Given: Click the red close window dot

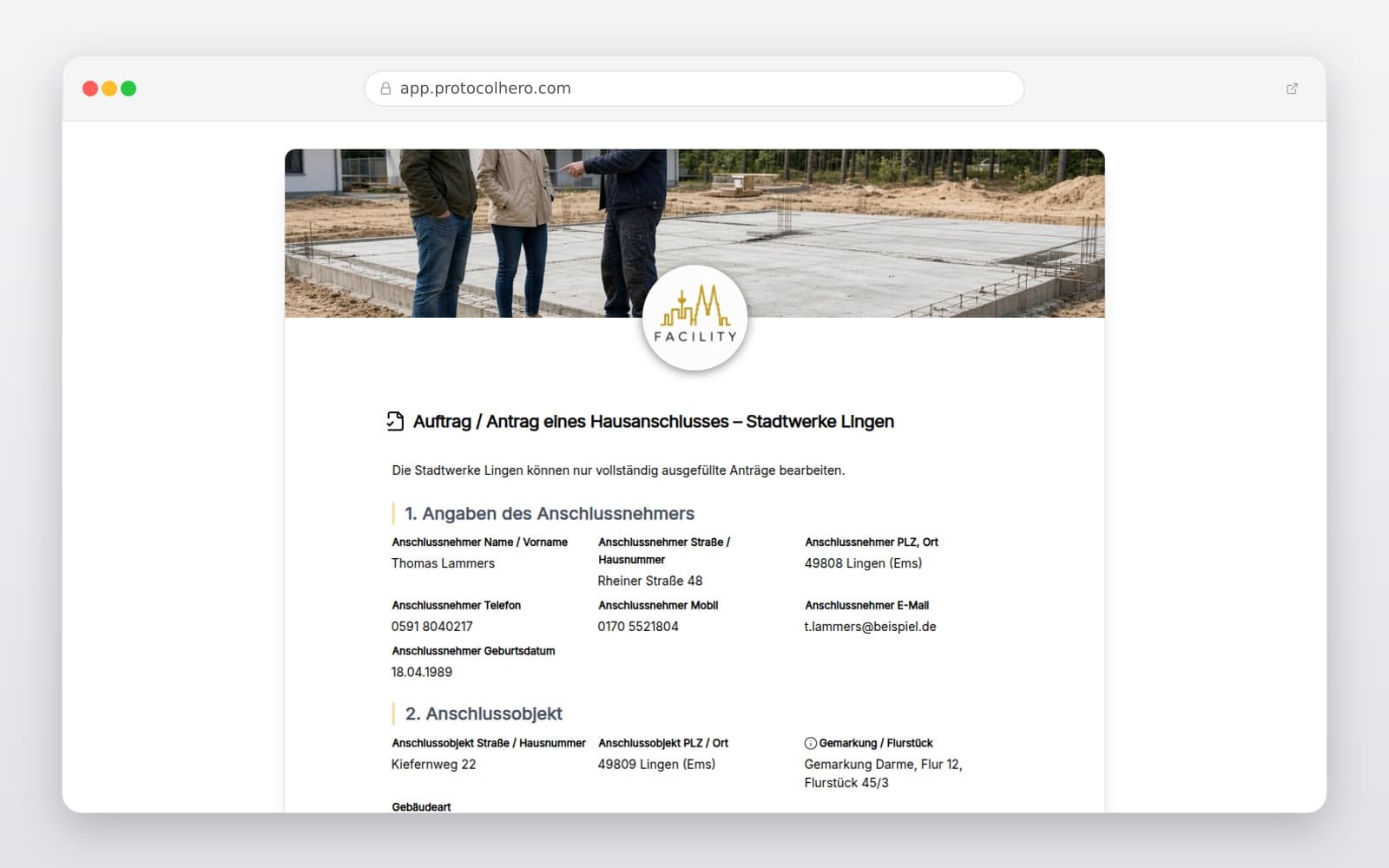Looking at the screenshot, I should tap(89, 89).
